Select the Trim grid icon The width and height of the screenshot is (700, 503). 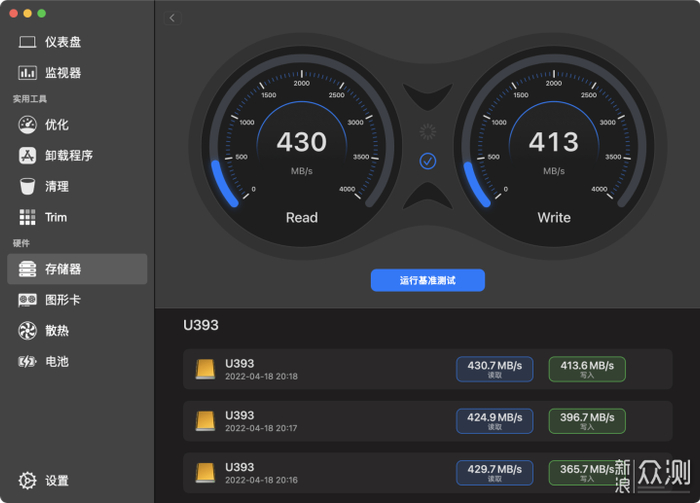[27, 217]
